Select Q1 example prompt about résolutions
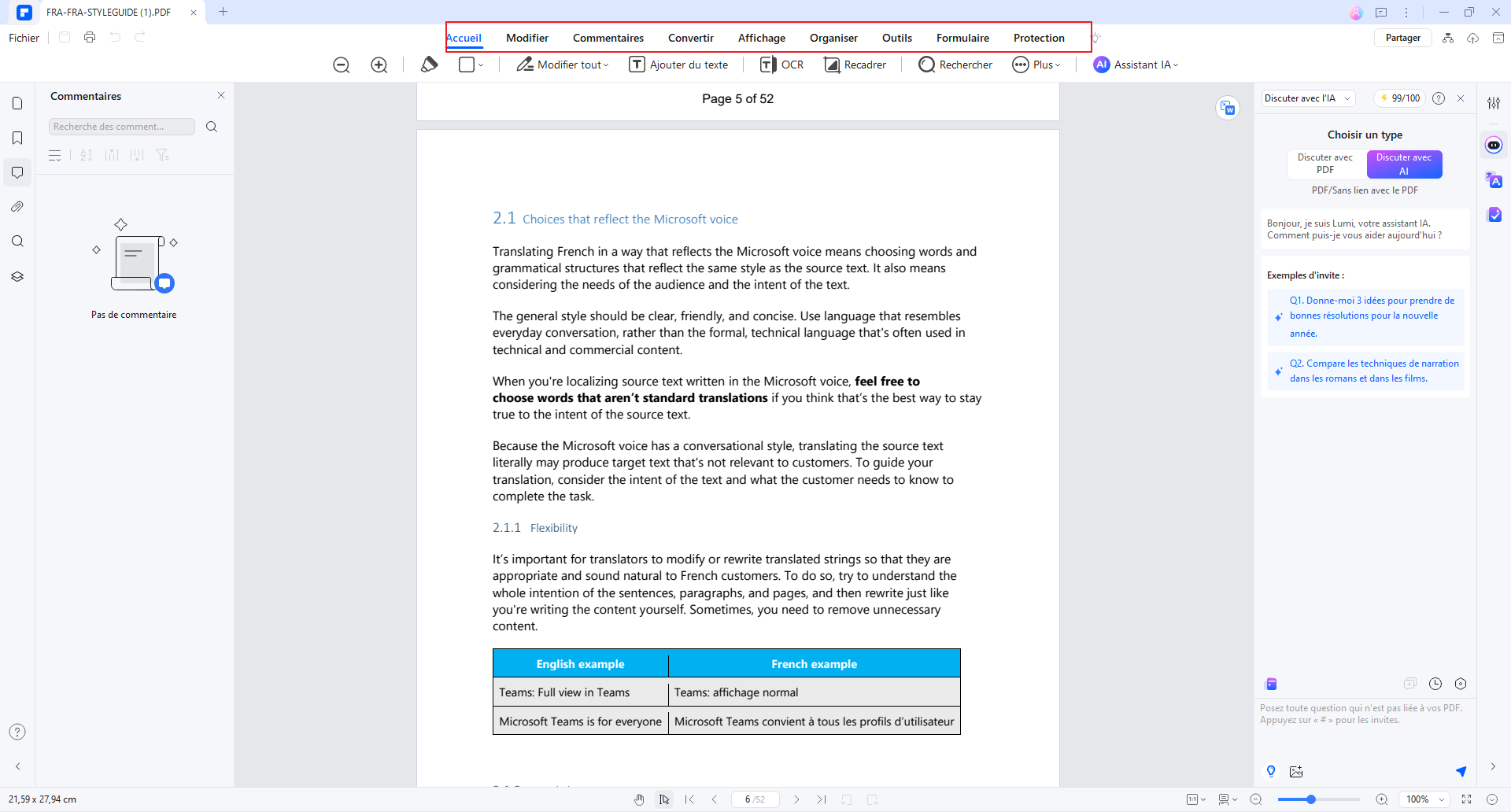This screenshot has width=1511, height=812. pyautogui.click(x=1365, y=317)
